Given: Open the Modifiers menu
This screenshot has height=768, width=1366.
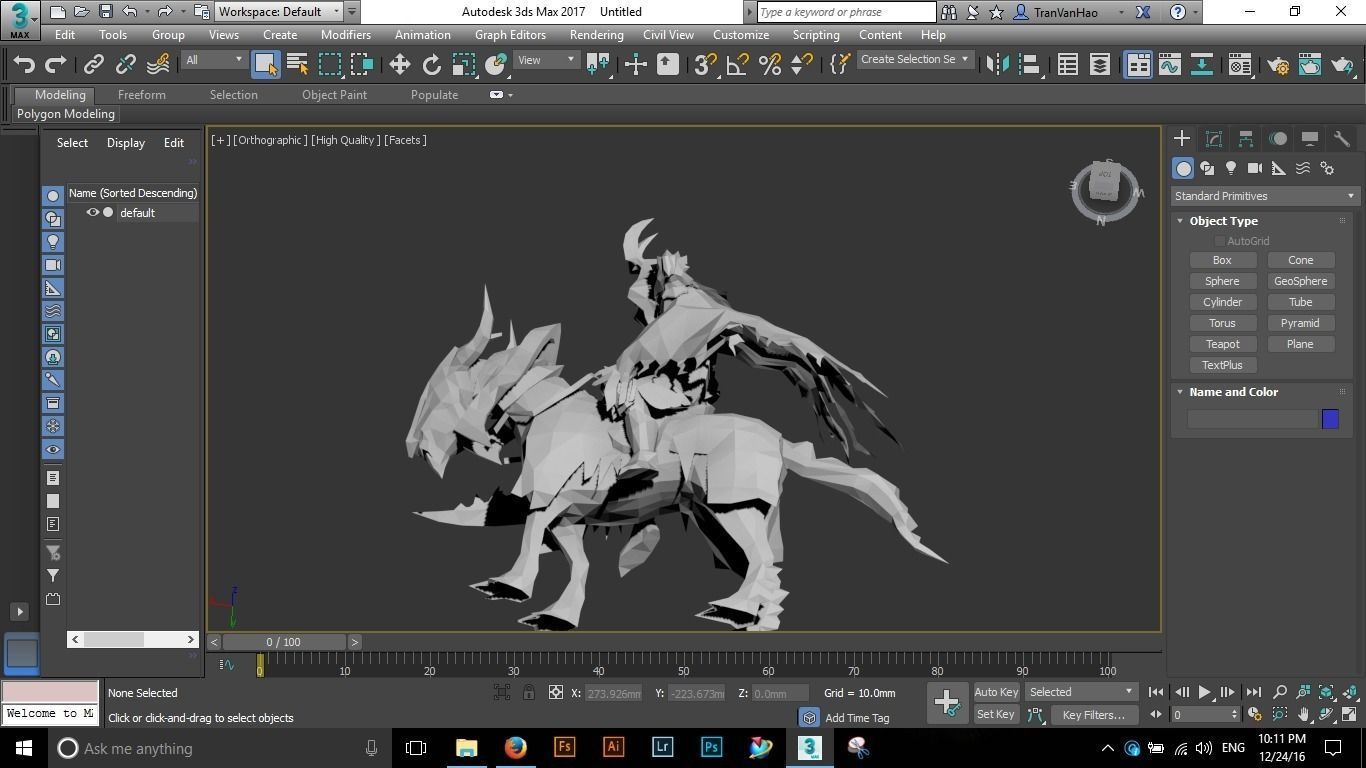Looking at the screenshot, I should tap(345, 34).
